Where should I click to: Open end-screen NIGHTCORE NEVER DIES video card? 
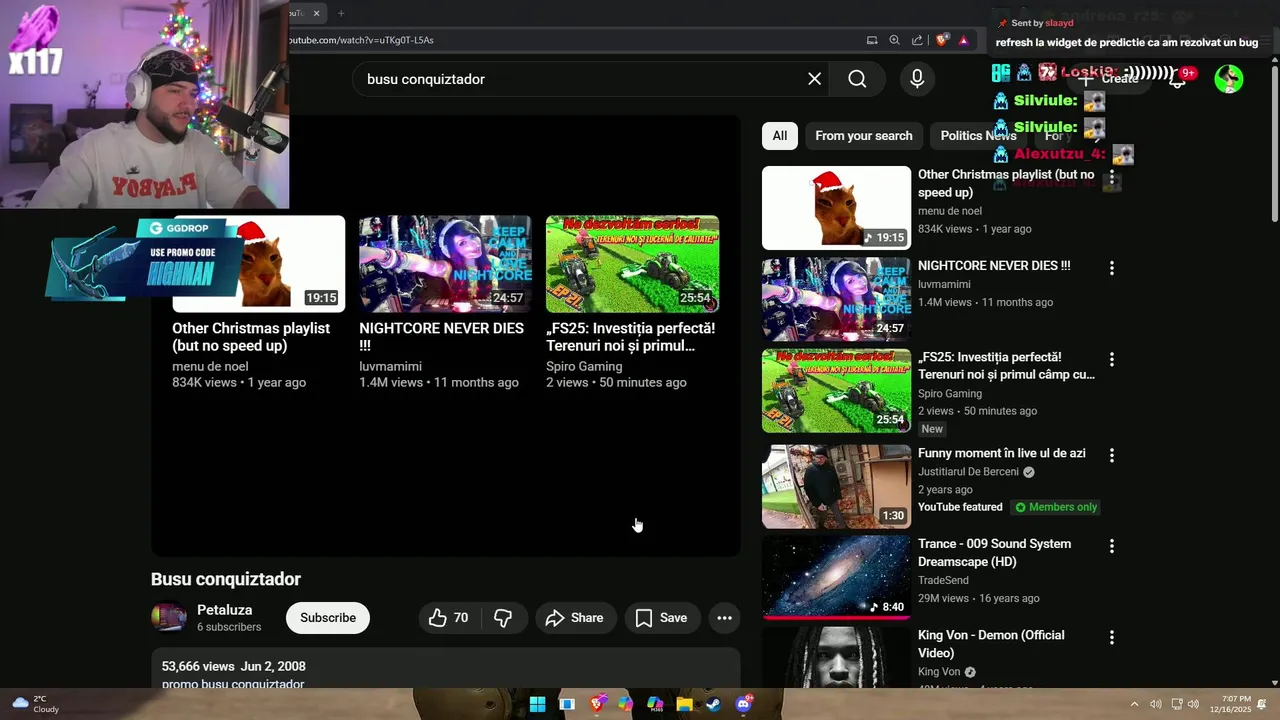coord(445,303)
